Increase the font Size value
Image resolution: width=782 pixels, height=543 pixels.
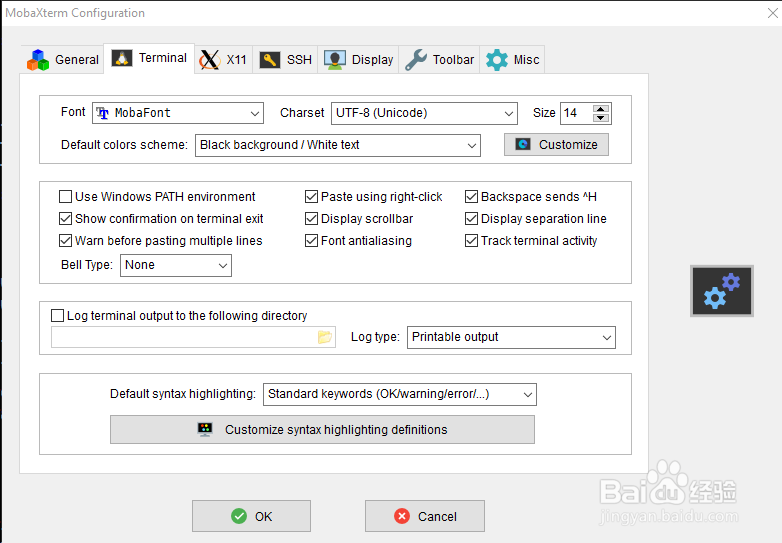[x=601, y=109]
